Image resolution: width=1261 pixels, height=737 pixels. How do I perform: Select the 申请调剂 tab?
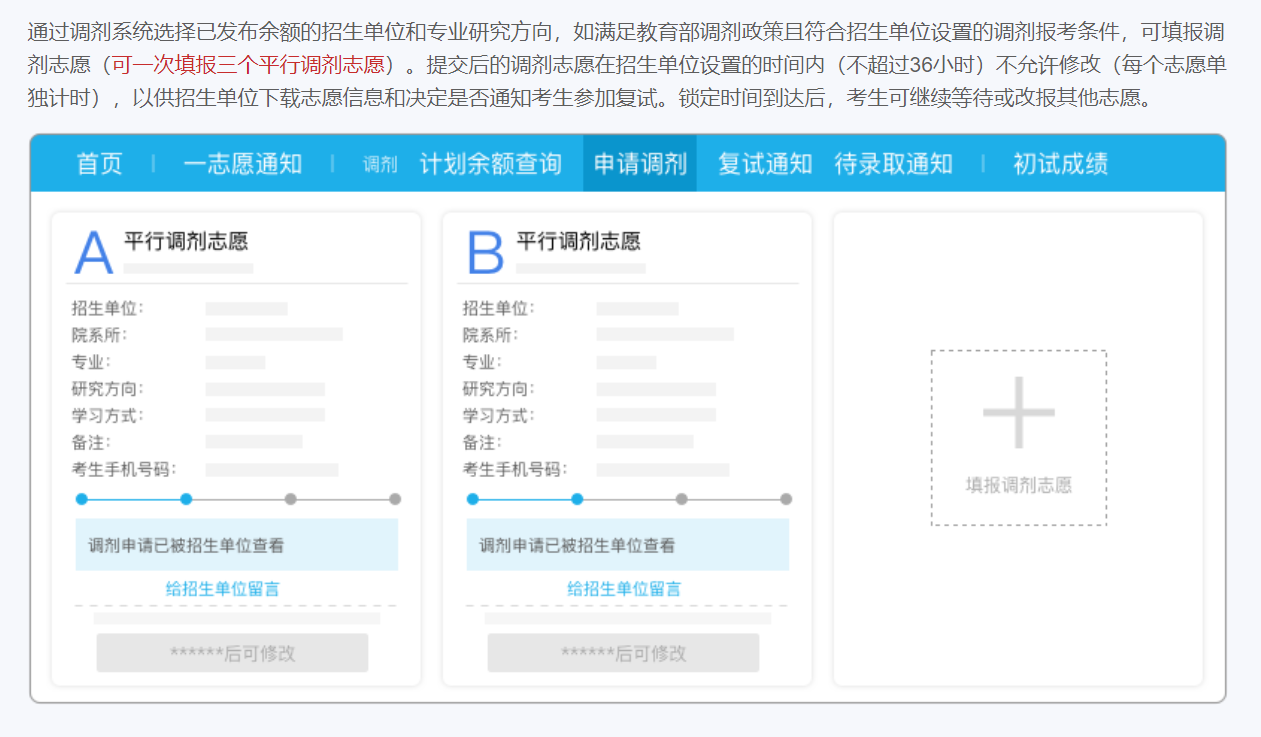[639, 162]
